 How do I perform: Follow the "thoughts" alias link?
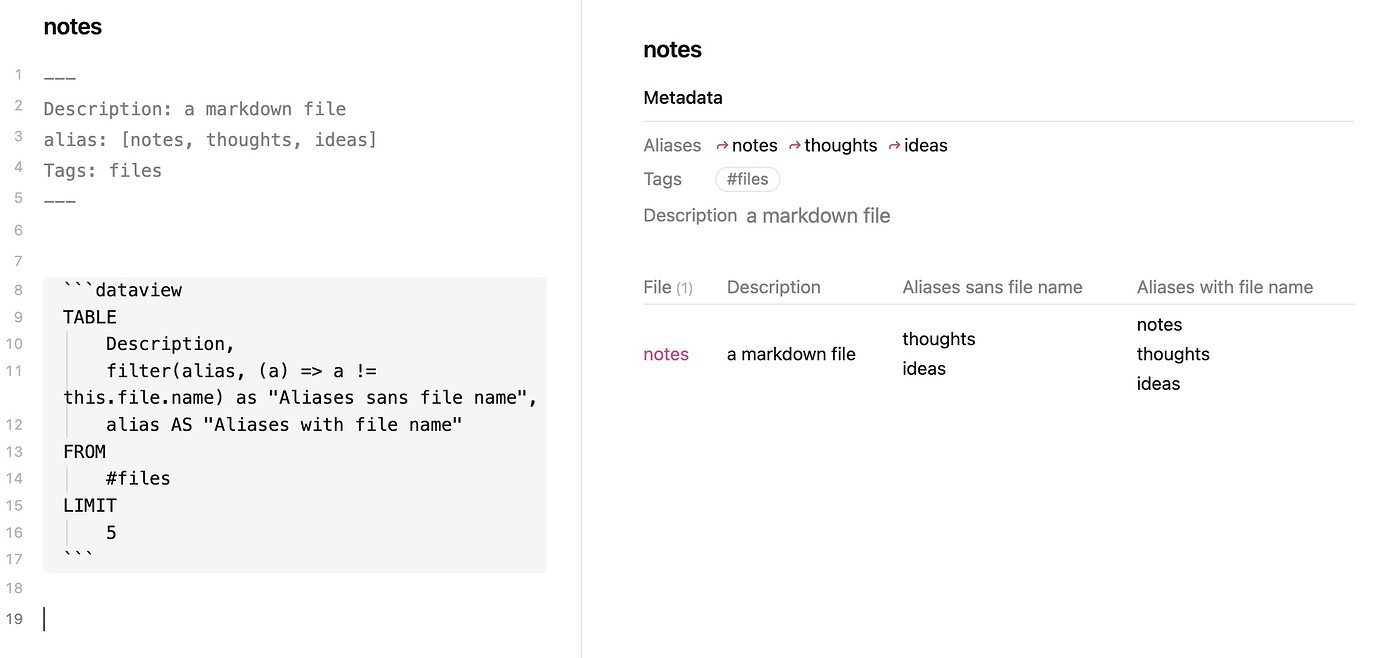click(840, 145)
